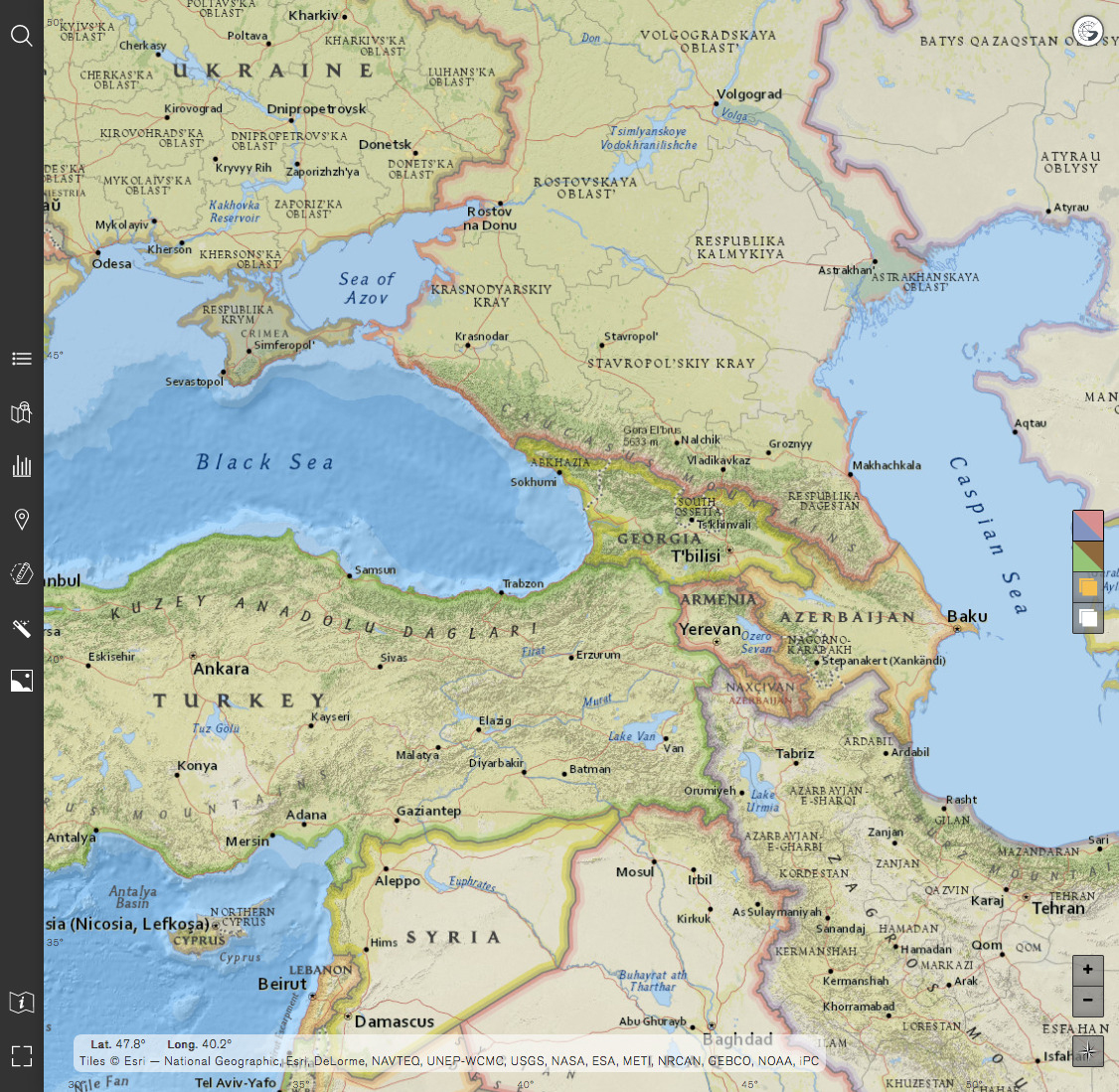Click the Ankara city label
The width and height of the screenshot is (1119, 1092).
pos(222,669)
